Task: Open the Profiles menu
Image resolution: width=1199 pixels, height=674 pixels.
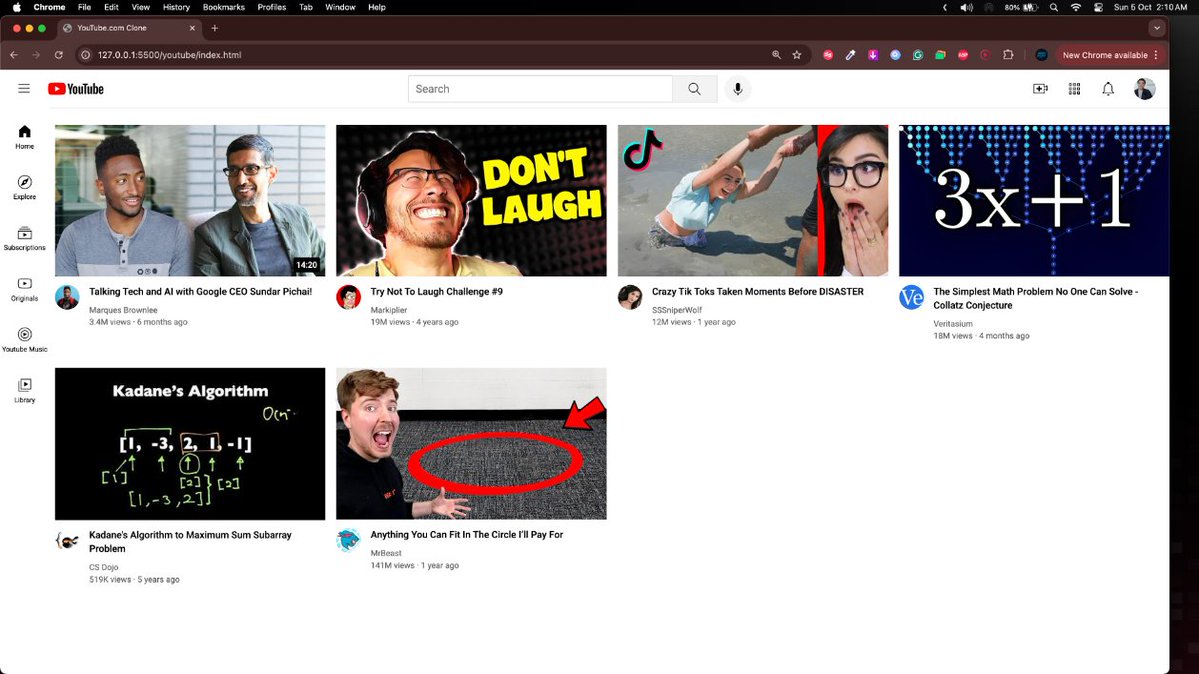Action: (271, 7)
